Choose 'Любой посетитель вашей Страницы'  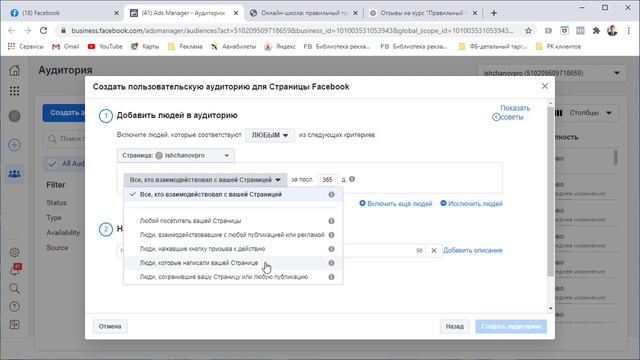click(233, 221)
